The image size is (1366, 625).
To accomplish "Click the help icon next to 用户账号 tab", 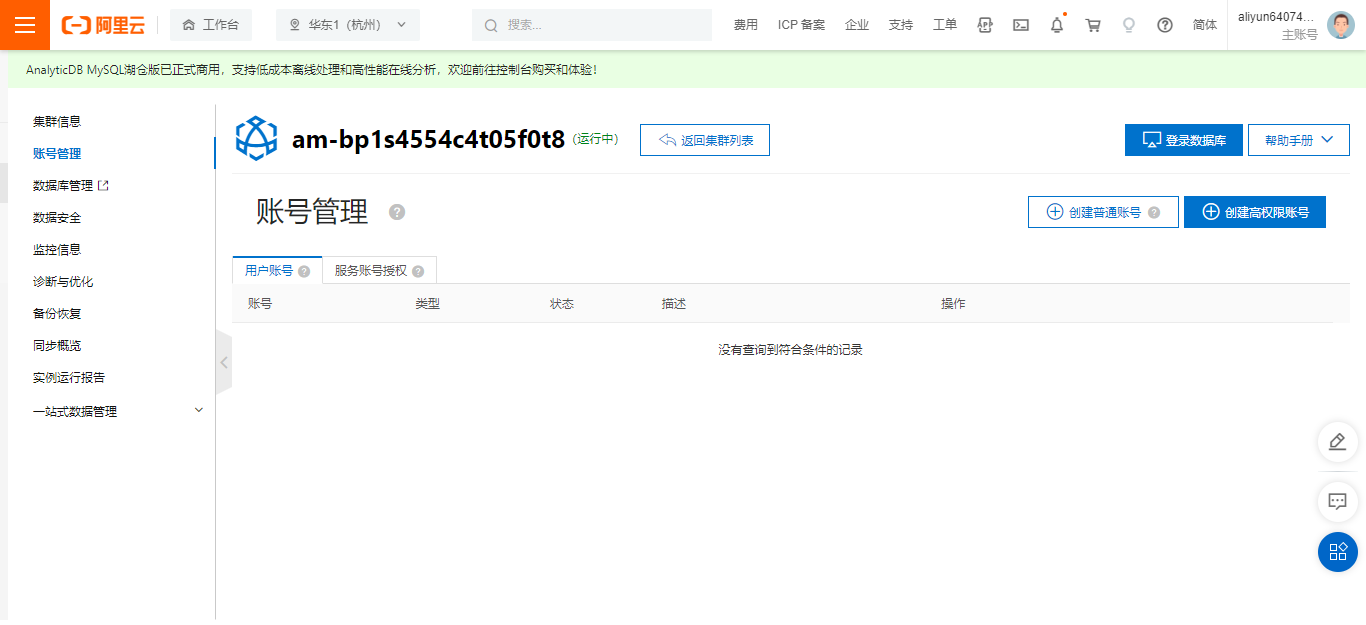I will pyautogui.click(x=304, y=271).
